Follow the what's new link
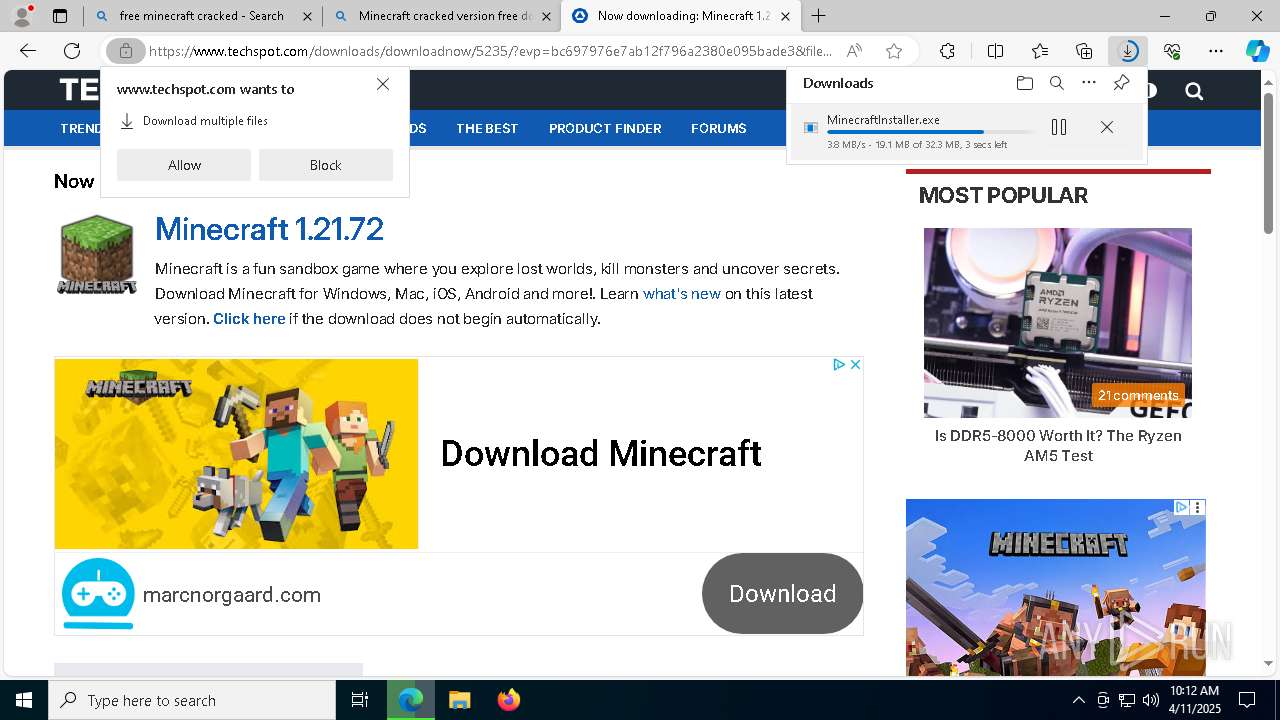Screen dimensions: 1280x720 [x=682, y=294]
